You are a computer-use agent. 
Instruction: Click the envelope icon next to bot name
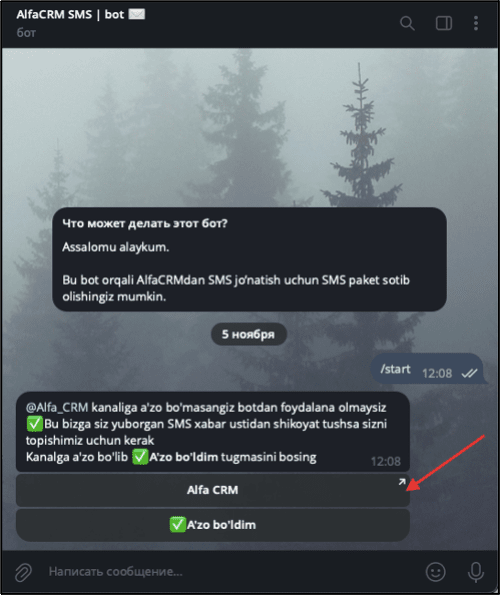pos(137,14)
